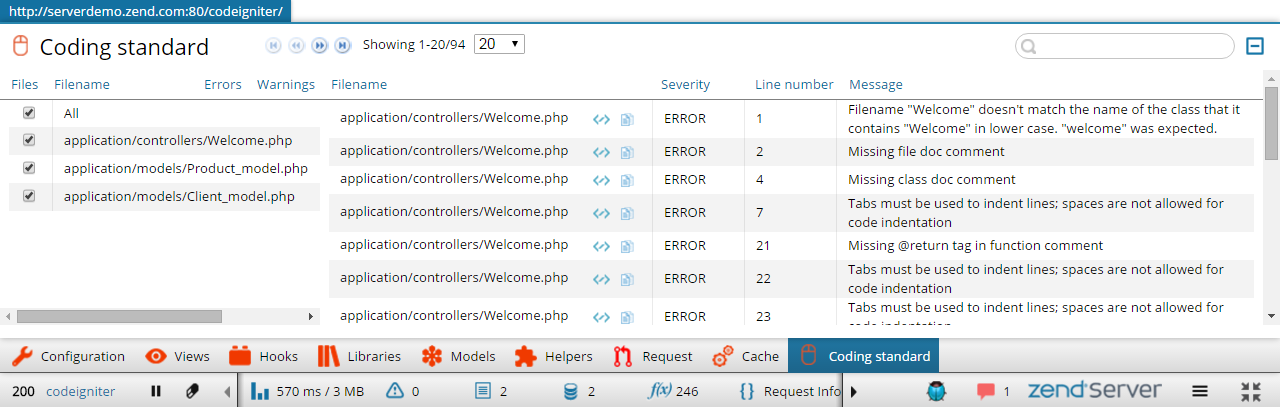Switch to the Hooks tab

[263, 356]
